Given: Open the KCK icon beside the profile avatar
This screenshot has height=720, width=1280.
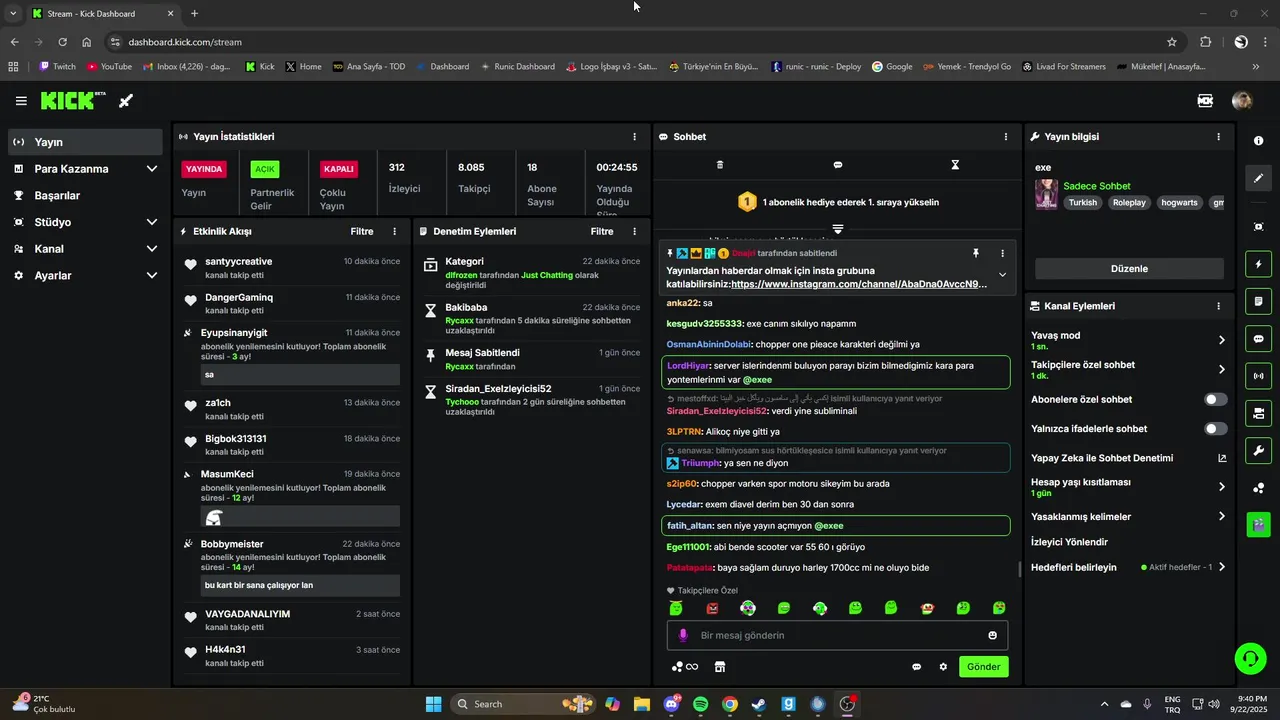Looking at the screenshot, I should pyautogui.click(x=1205, y=101).
